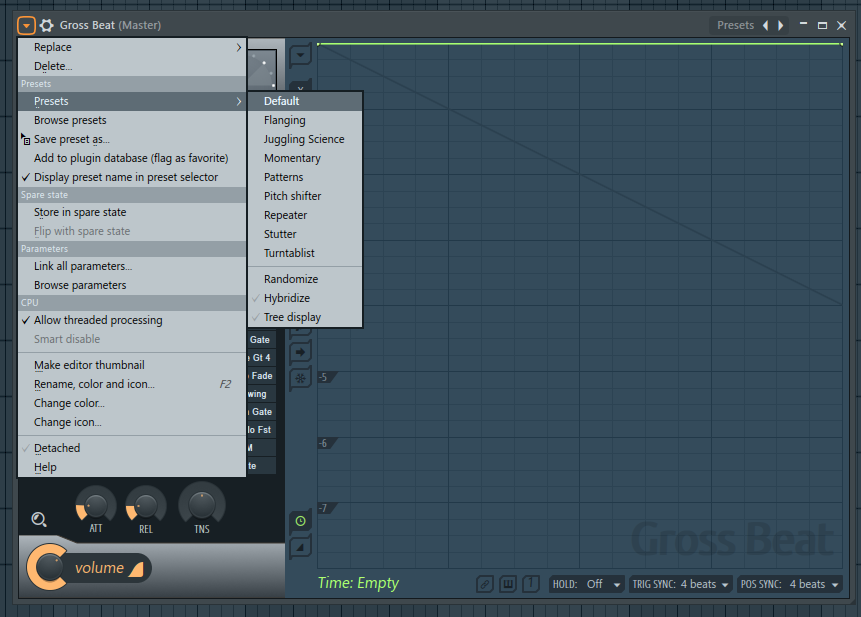This screenshot has height=617, width=861.
Task: Expand the highlighted Presets submenu entry
Action: click(x=132, y=102)
